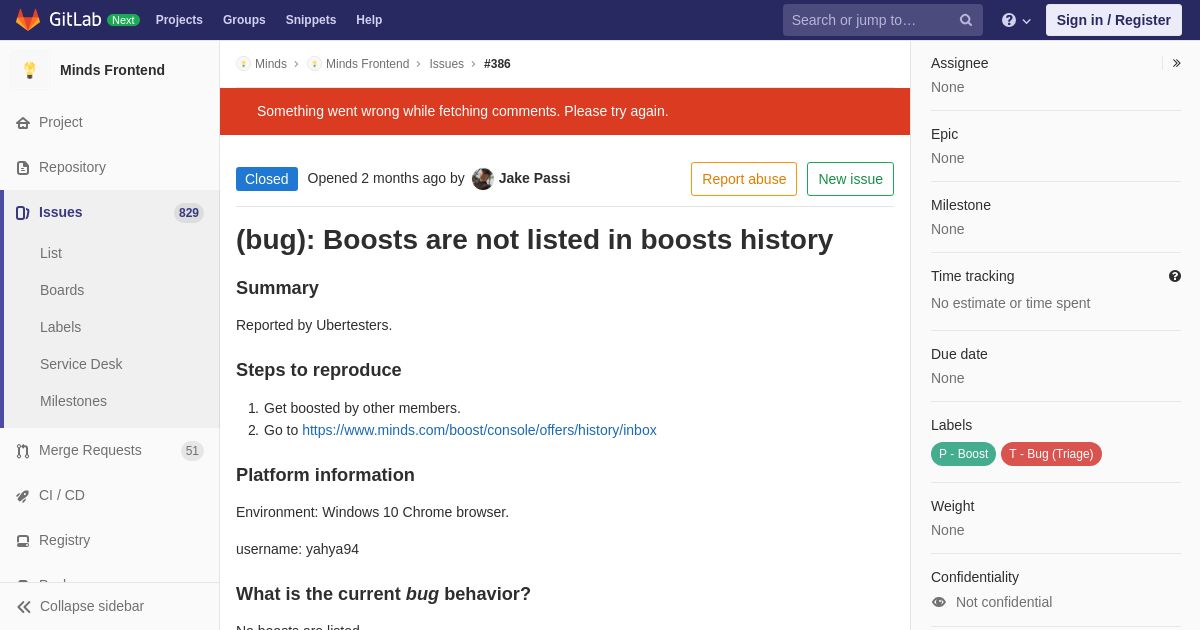This screenshot has height=630, width=1200.
Task: Click the Next badge beside GitLab
Action: [x=123, y=20]
